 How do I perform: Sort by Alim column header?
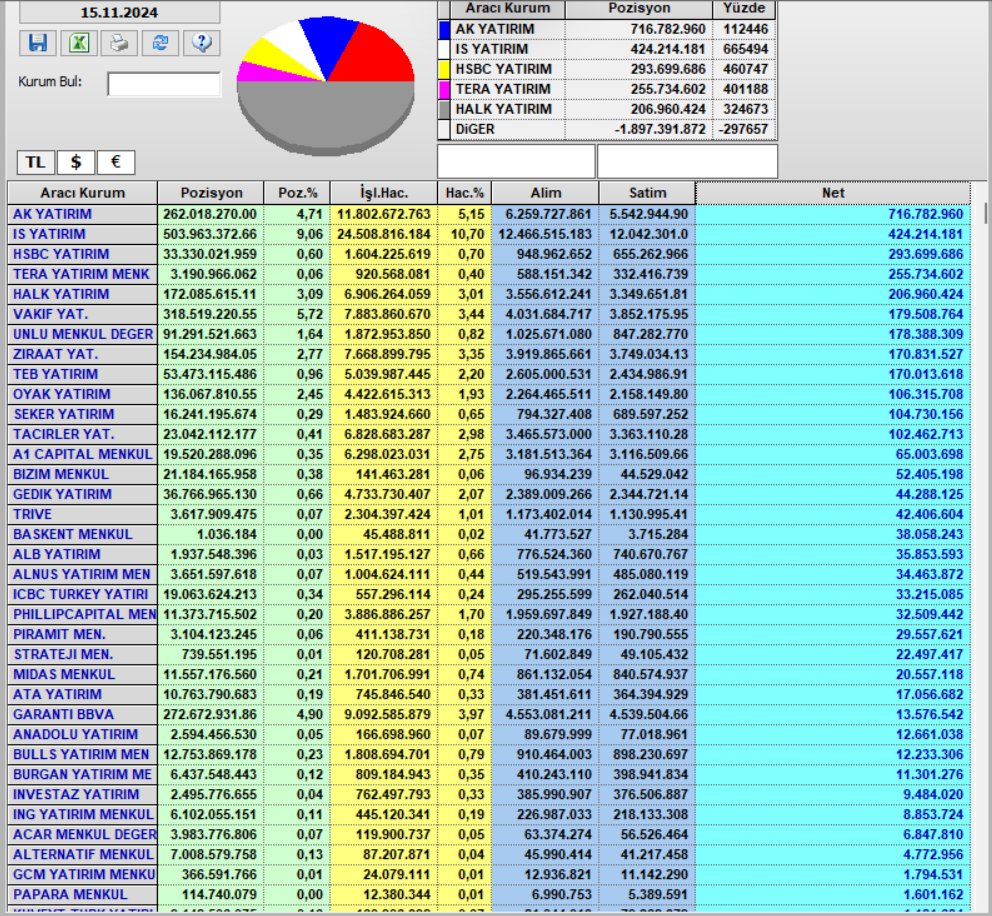coord(545,193)
